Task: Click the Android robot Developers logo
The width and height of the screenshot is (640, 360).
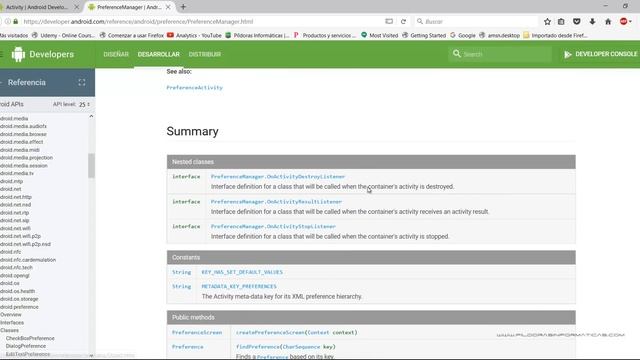Action: tap(43, 54)
